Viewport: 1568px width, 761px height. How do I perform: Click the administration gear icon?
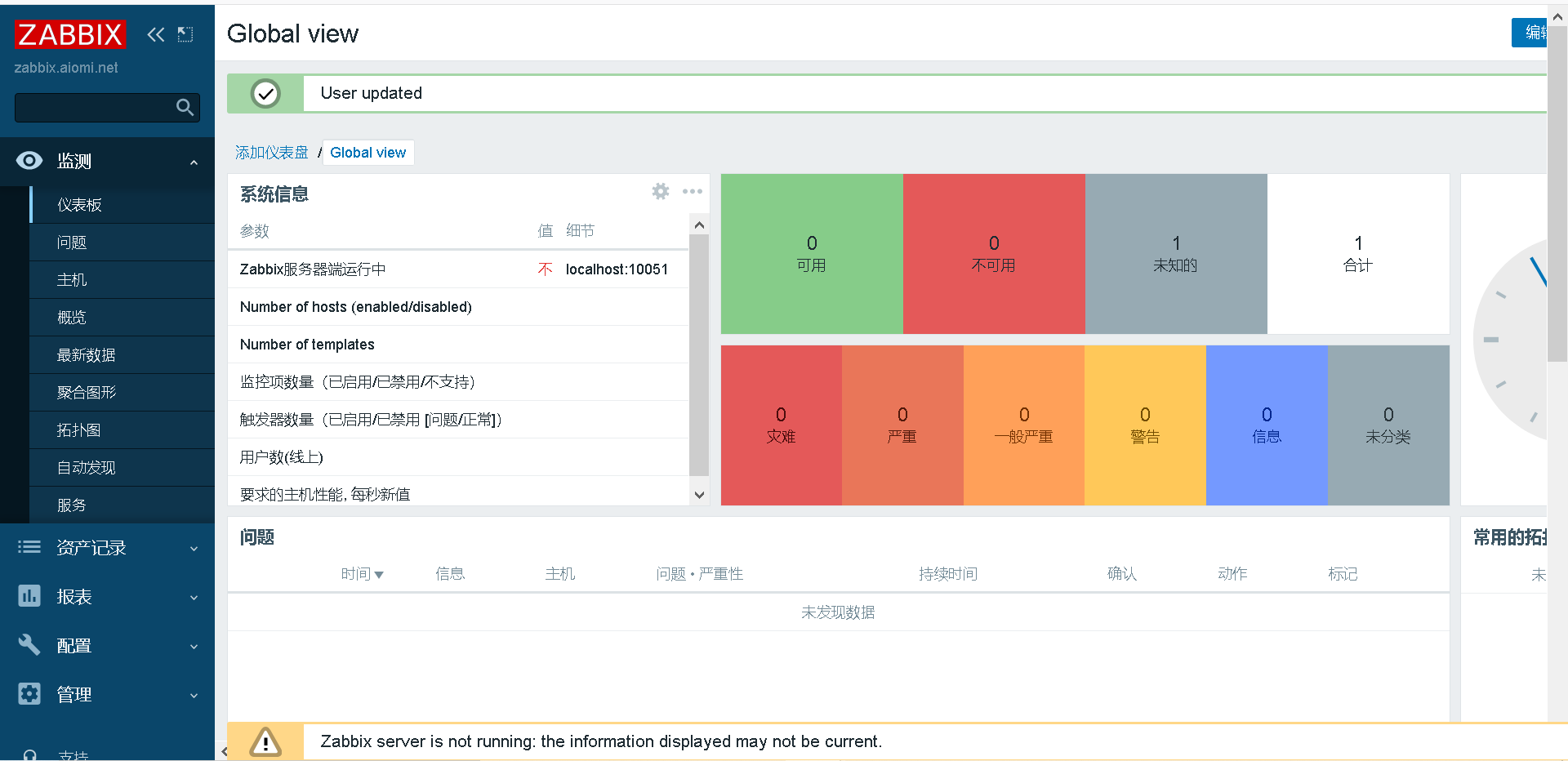click(29, 694)
